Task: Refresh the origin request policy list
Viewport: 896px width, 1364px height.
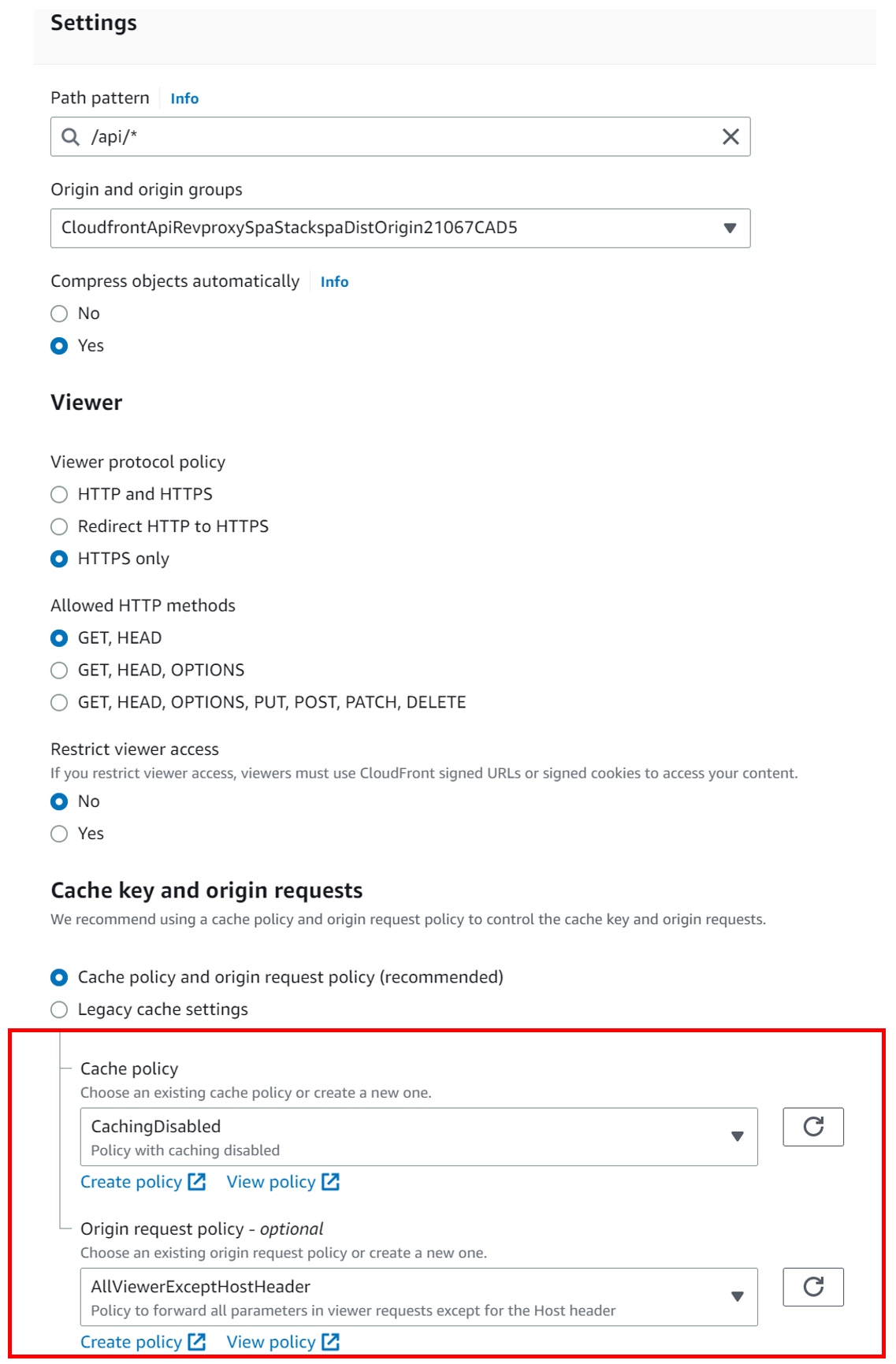Action: pos(813,1287)
